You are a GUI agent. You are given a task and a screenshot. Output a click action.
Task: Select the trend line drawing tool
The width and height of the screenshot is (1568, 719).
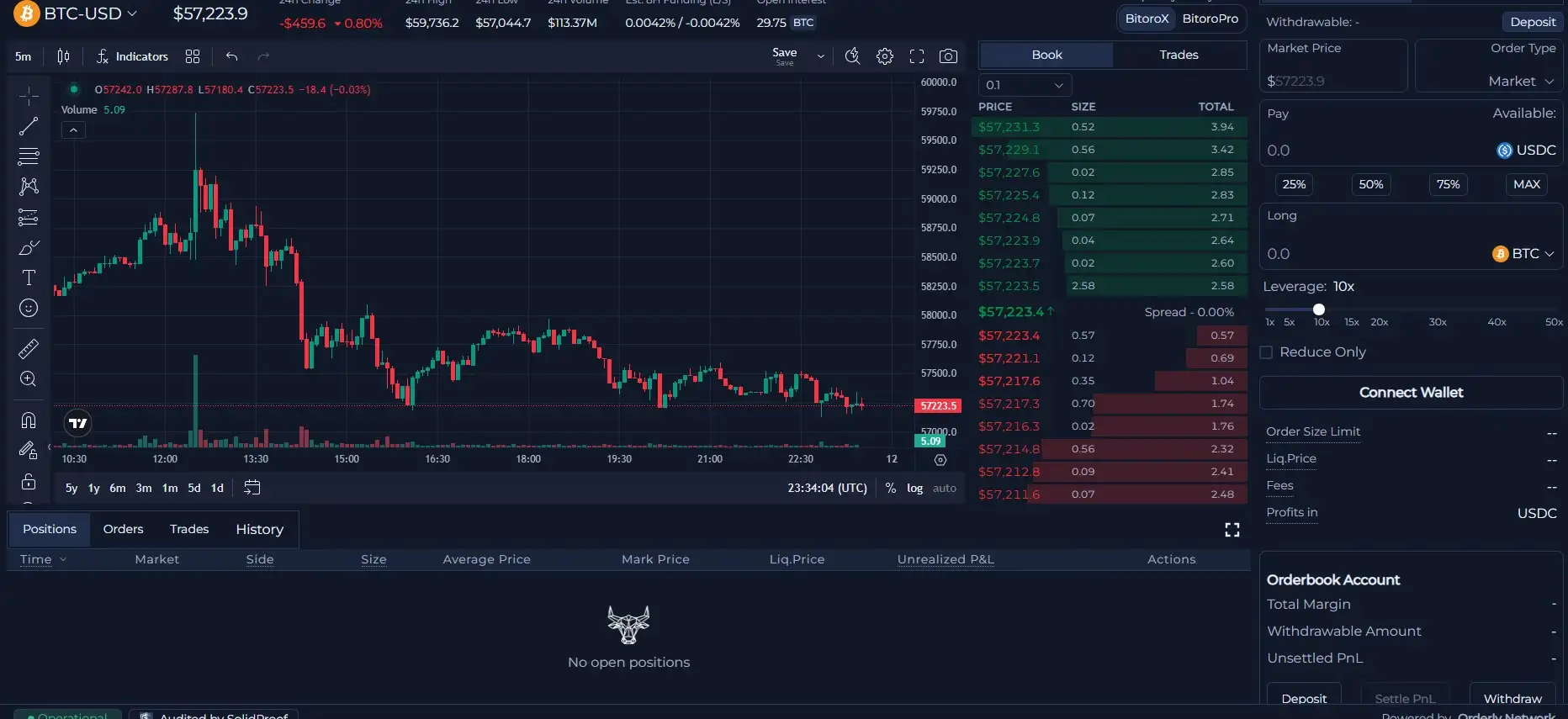[29, 126]
